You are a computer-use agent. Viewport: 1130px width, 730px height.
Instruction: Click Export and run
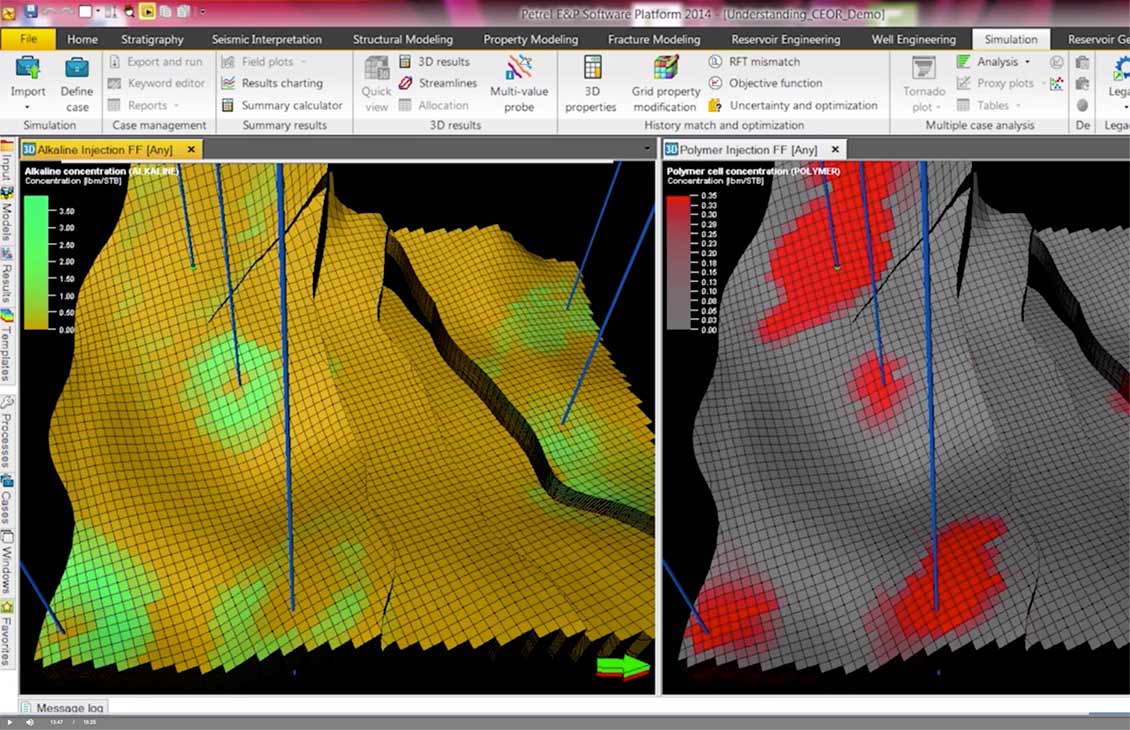166,61
